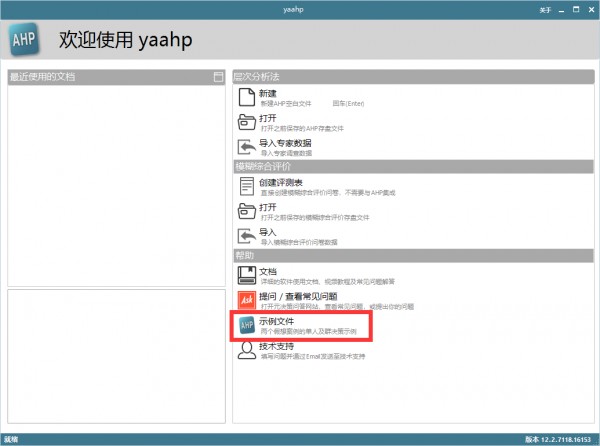Screen dimensions: 600x446
Task: Click the 导入专家数据 arrow icon
Action: pyautogui.click(x=246, y=147)
